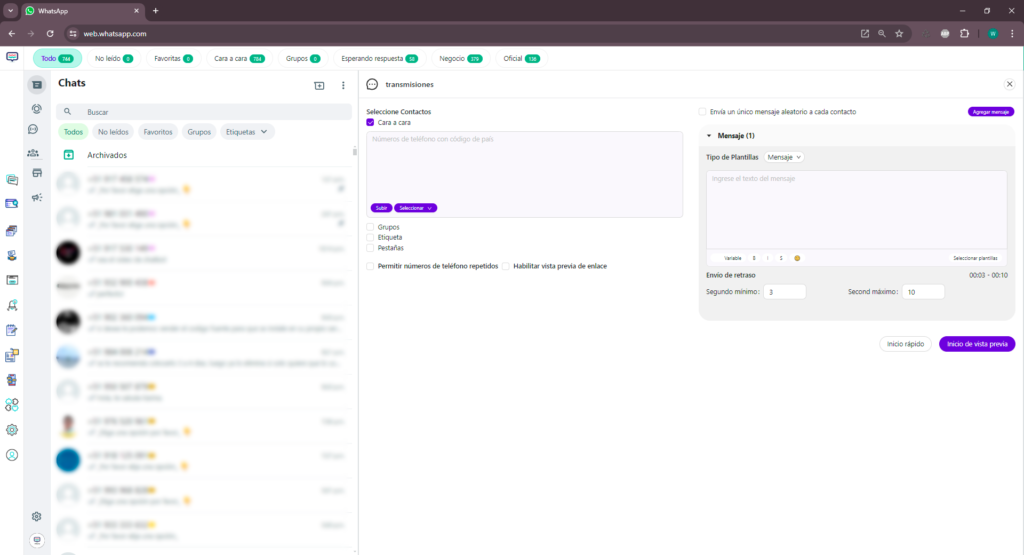Insert emoji via the smiley icon
The height and width of the screenshot is (555, 1024).
(x=797, y=258)
